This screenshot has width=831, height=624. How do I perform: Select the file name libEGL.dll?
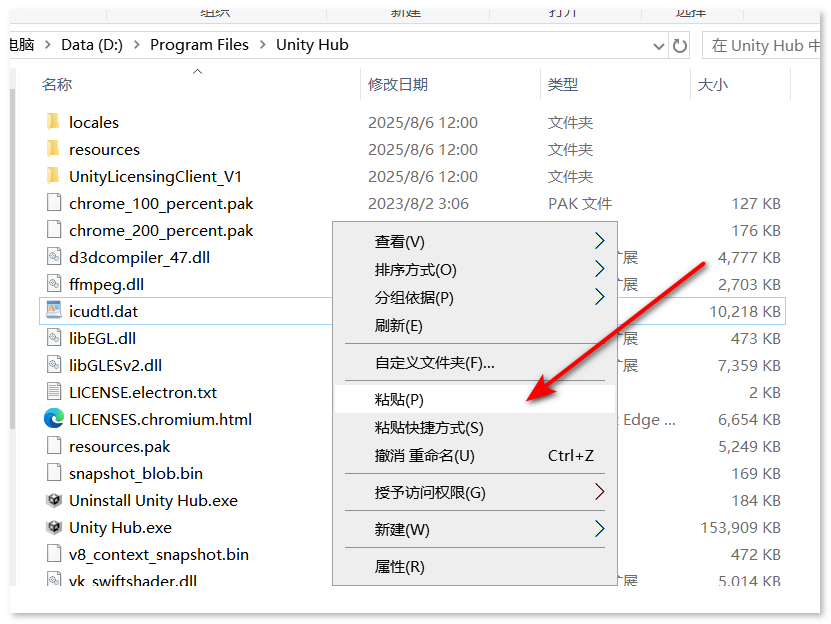pos(102,338)
